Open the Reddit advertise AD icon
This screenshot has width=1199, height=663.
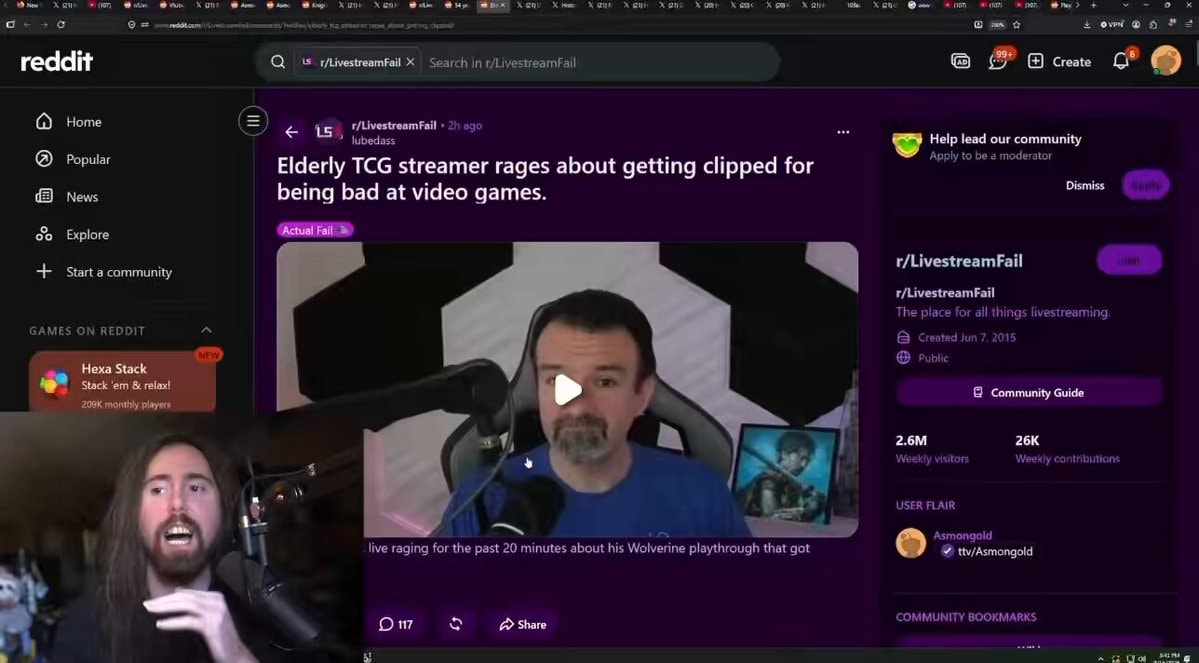pos(960,61)
